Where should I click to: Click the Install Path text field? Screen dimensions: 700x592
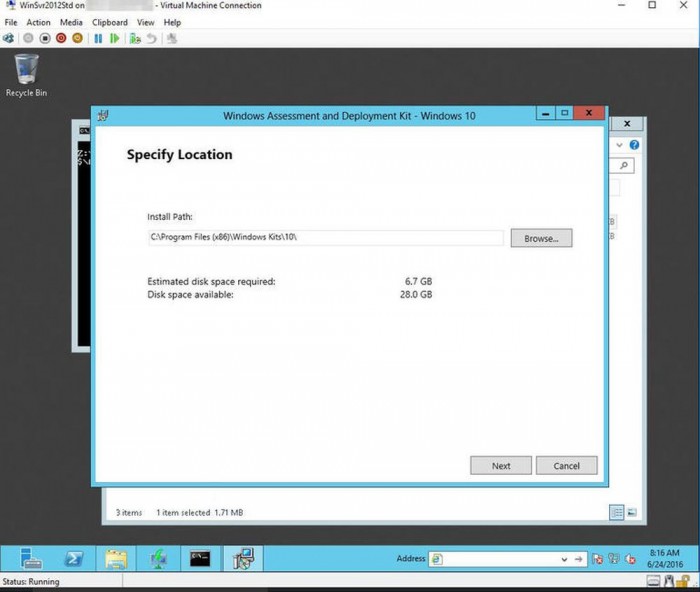click(325, 238)
